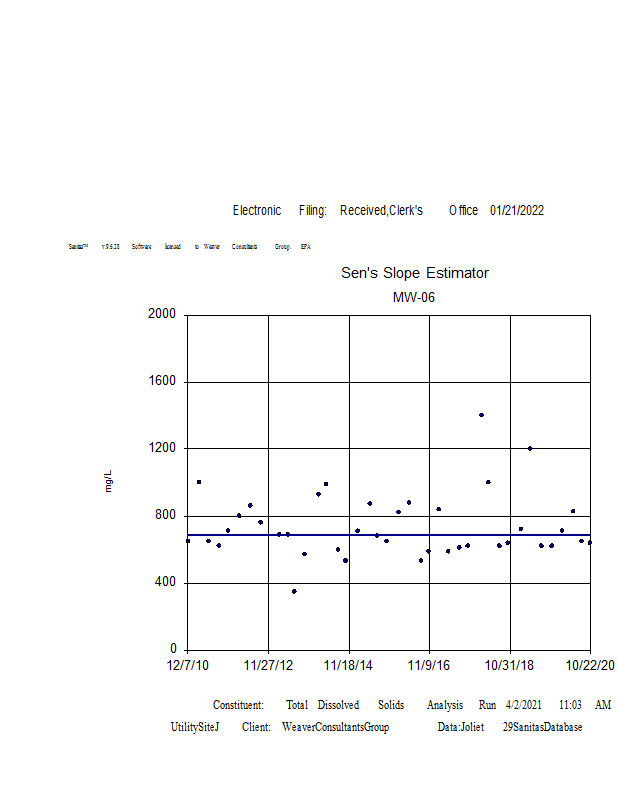Click the "Sen's Slope Estimator" chart title

[x=415, y=273]
